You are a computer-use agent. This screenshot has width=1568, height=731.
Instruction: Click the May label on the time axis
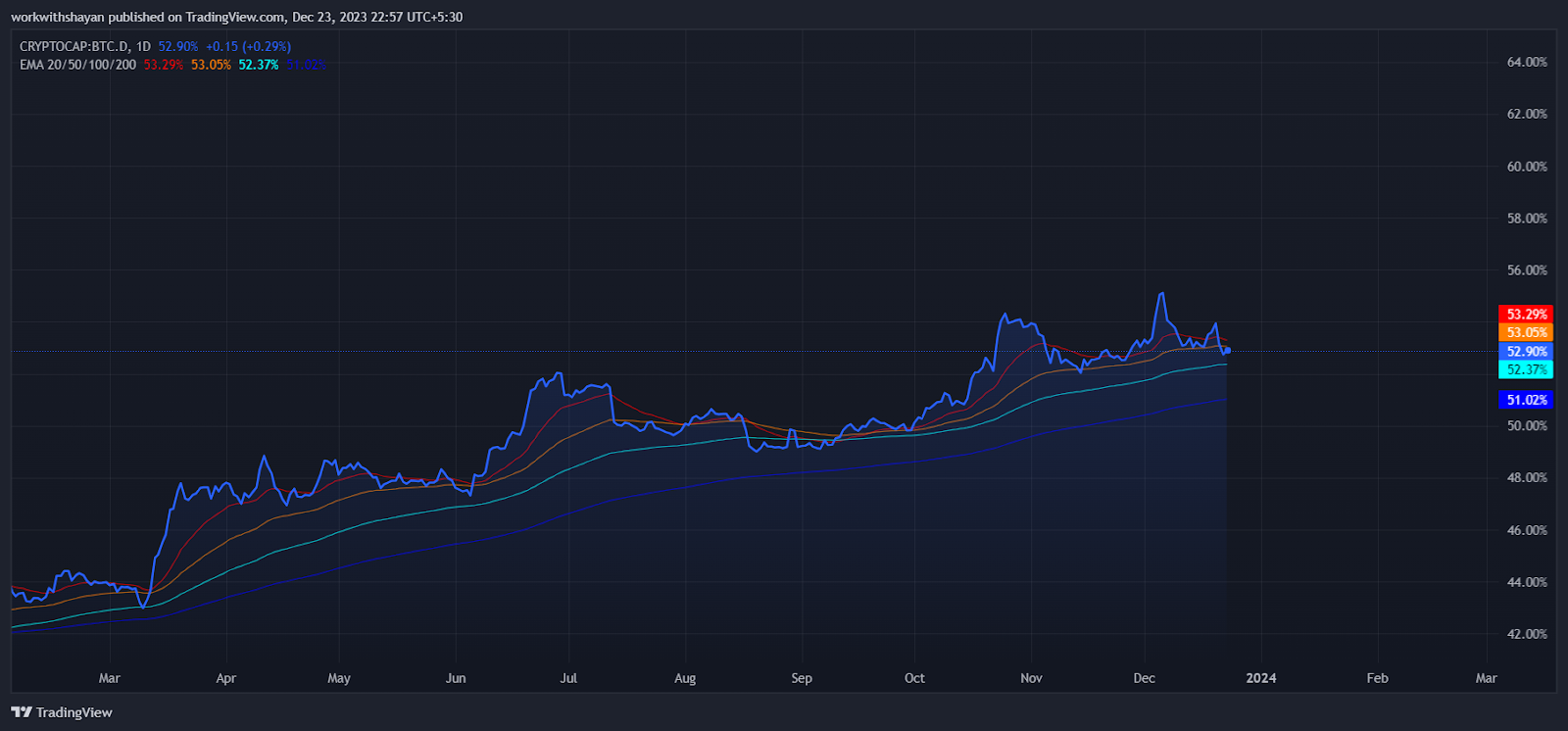(339, 678)
